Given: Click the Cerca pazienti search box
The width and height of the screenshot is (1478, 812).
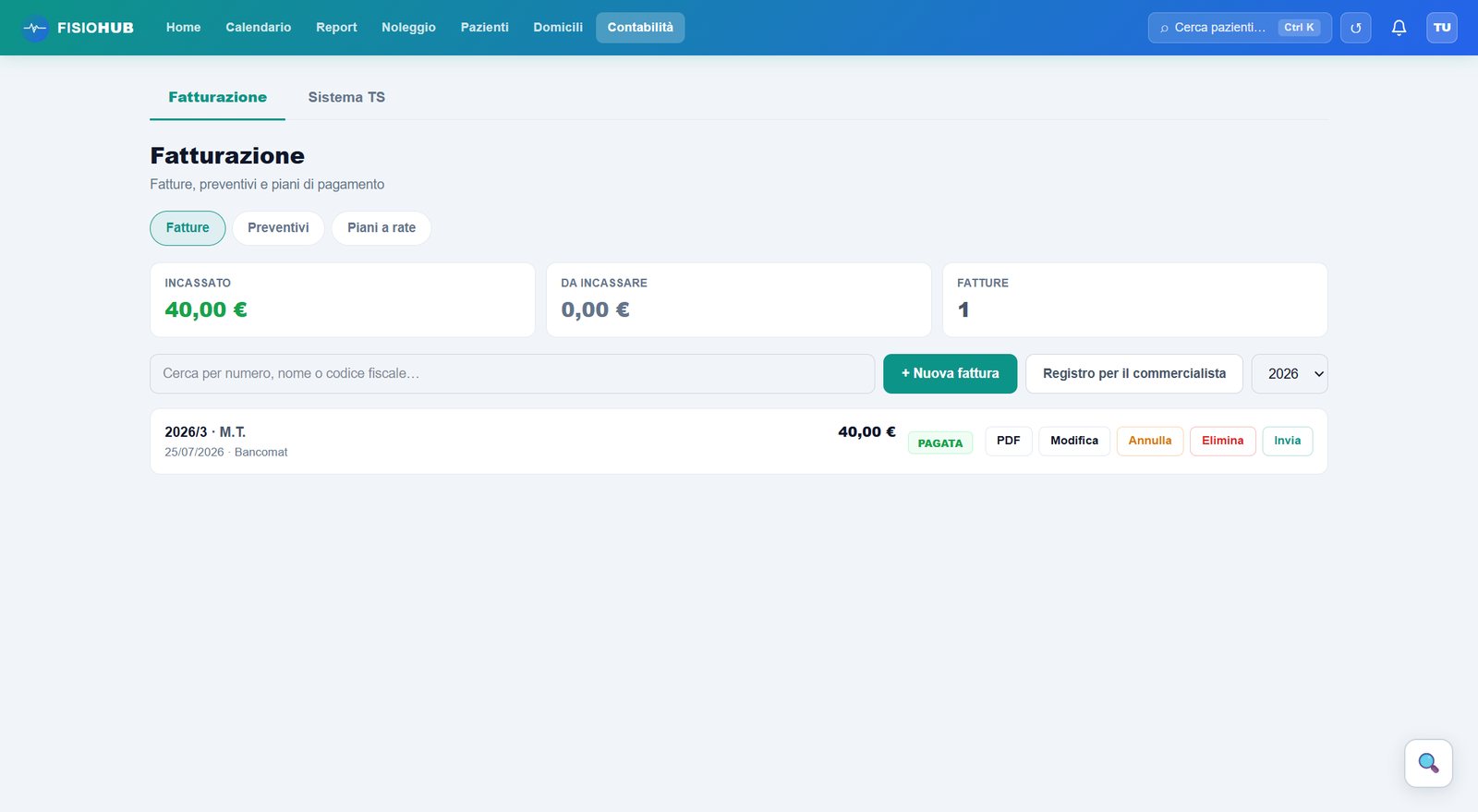Looking at the screenshot, I should pos(1240,28).
